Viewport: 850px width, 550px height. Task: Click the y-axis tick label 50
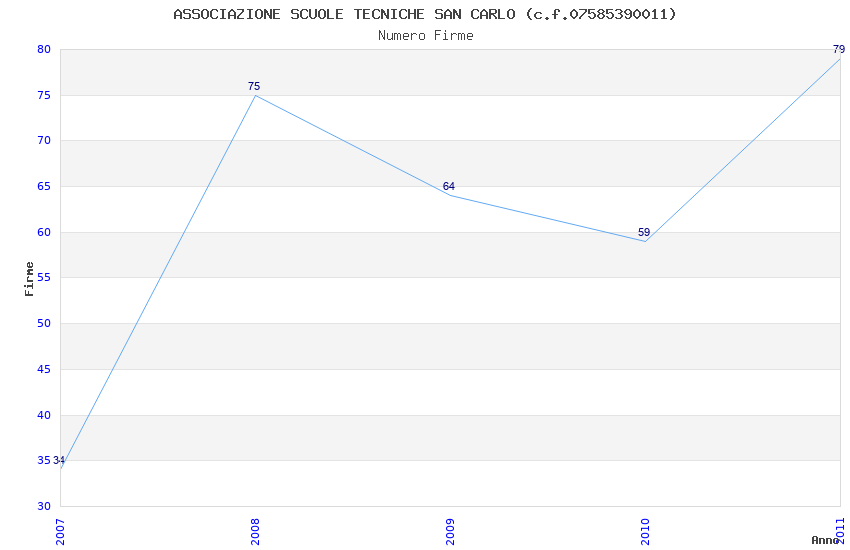pos(44,323)
